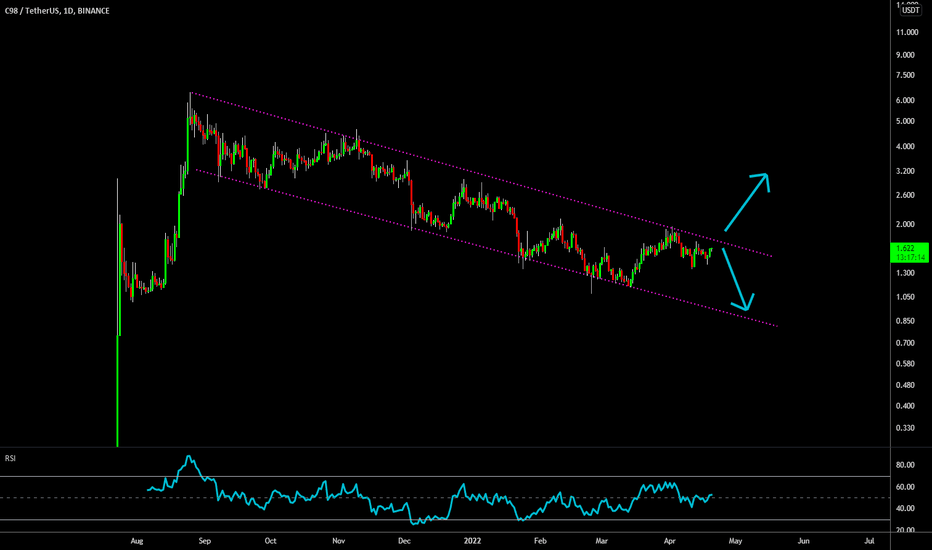Click the current price label 1.622
Image resolution: width=932 pixels, height=550 pixels.
(x=905, y=249)
